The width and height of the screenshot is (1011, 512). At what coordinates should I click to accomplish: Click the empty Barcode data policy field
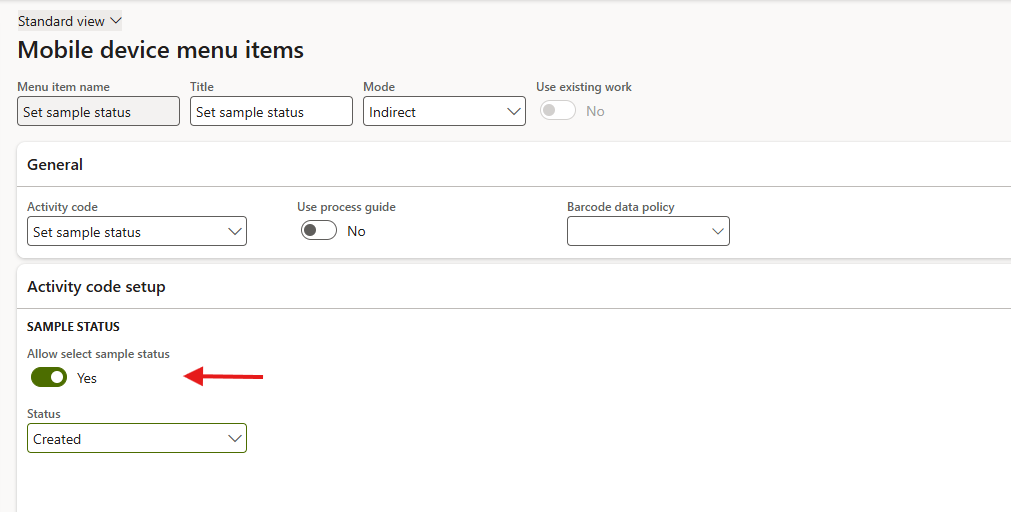[638, 231]
